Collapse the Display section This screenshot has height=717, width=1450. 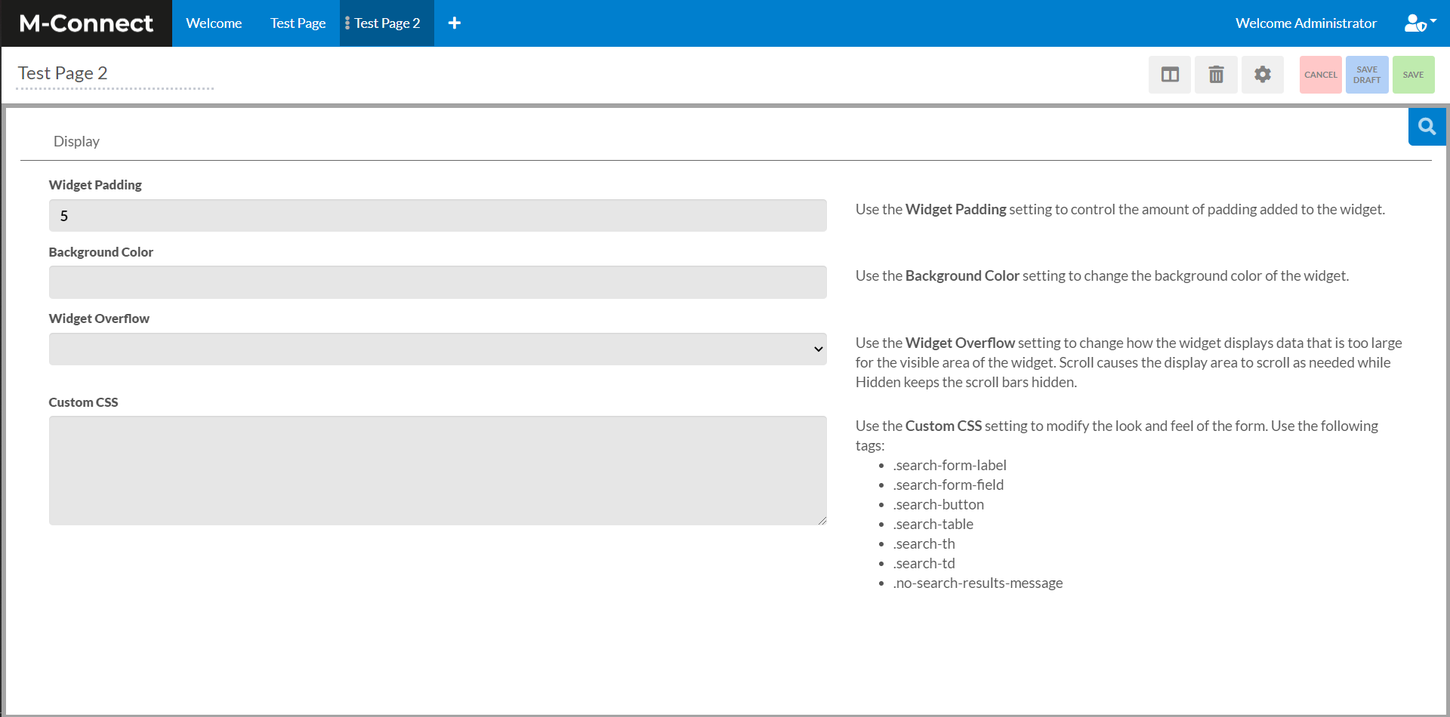[76, 141]
